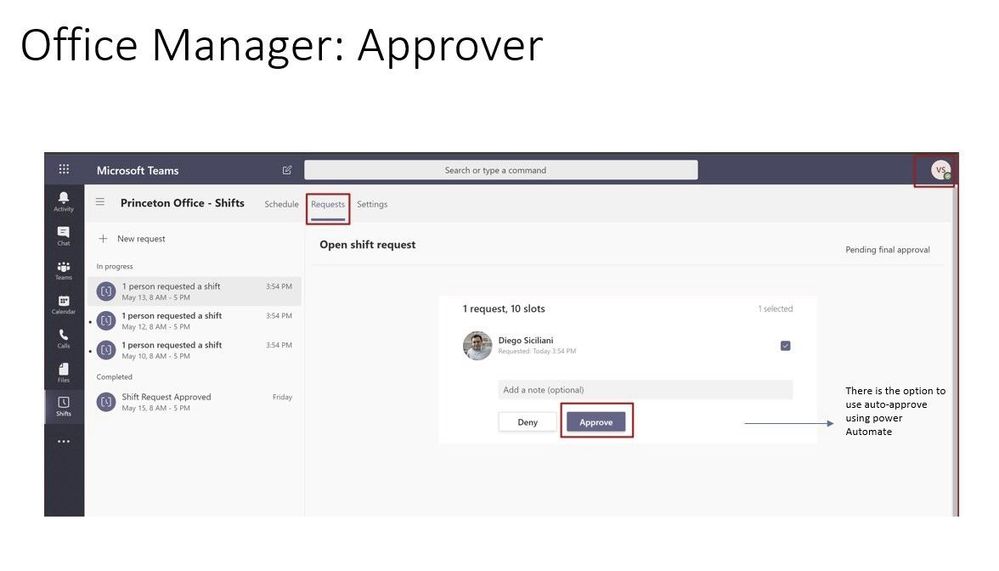Viewport: 999px width, 571px height.
Task: Open the app launcher grid icon
Action: [64, 169]
